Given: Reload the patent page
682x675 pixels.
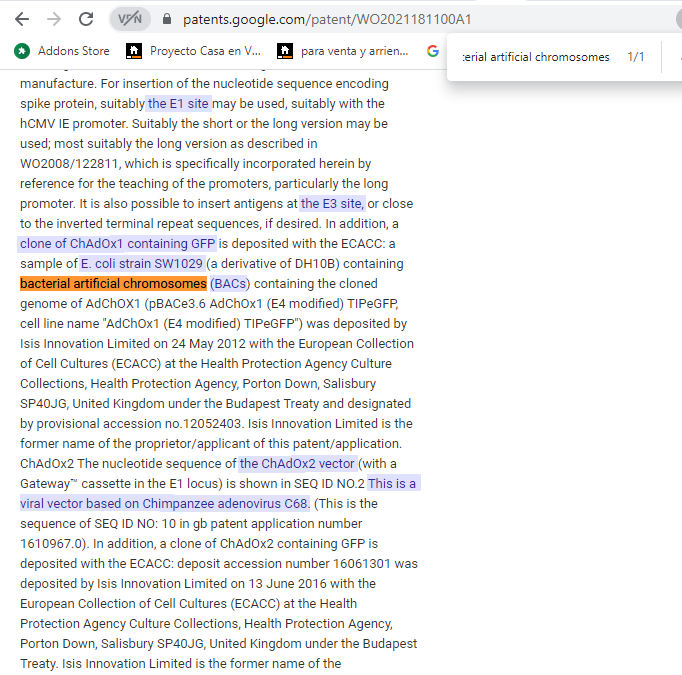Looking at the screenshot, I should (87, 19).
